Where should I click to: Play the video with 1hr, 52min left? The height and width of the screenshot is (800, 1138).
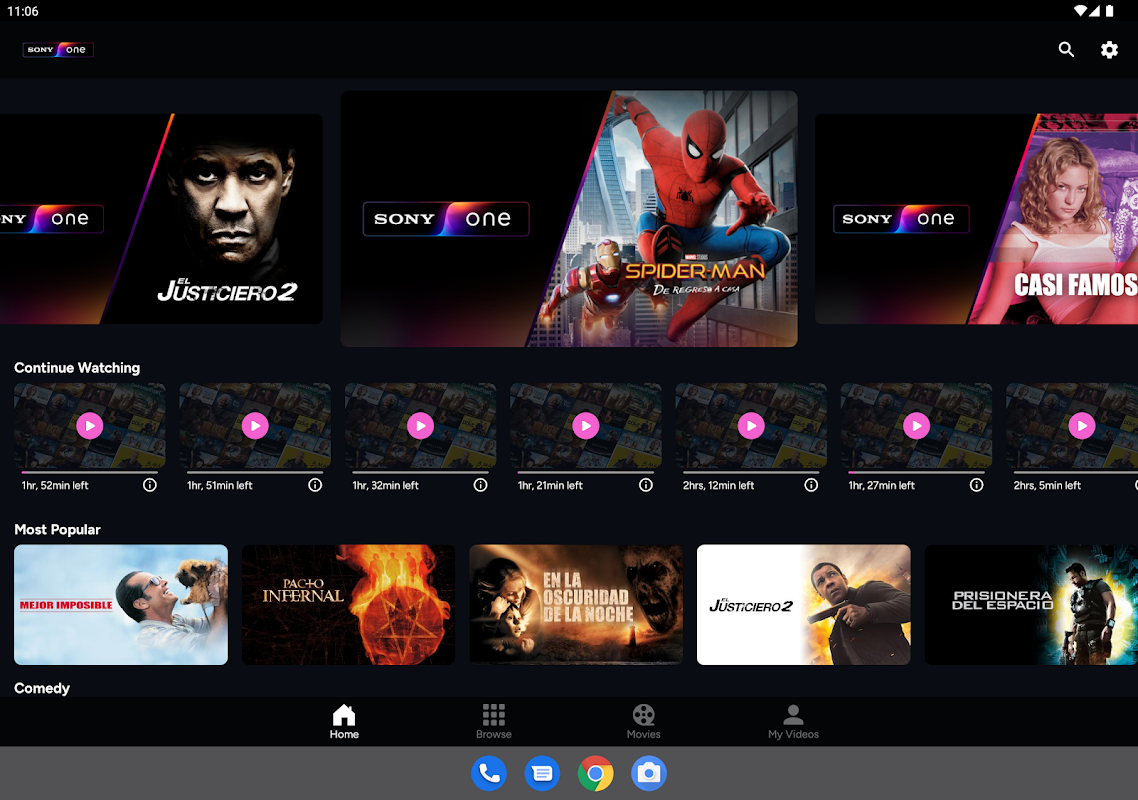pos(90,426)
